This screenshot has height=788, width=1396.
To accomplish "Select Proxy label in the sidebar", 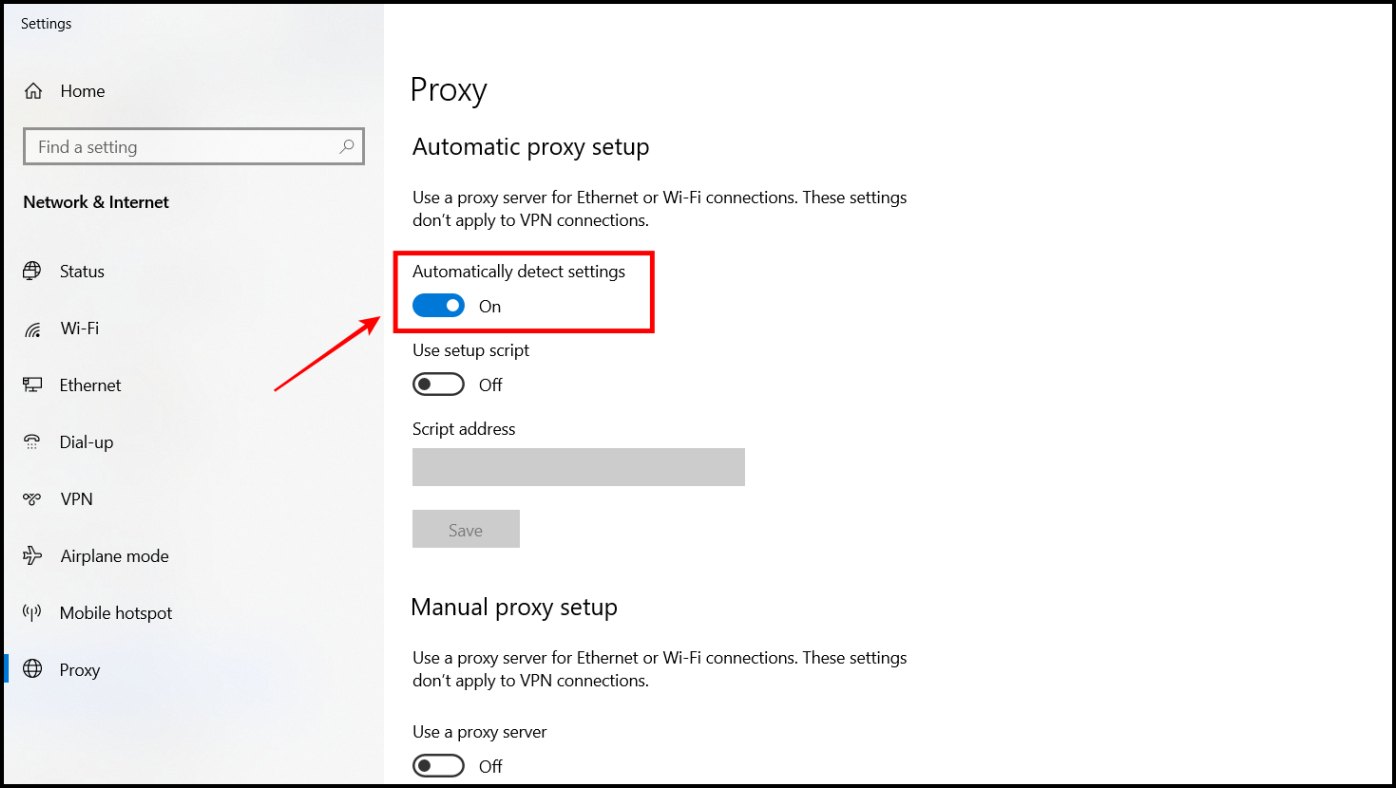I will tap(80, 670).
